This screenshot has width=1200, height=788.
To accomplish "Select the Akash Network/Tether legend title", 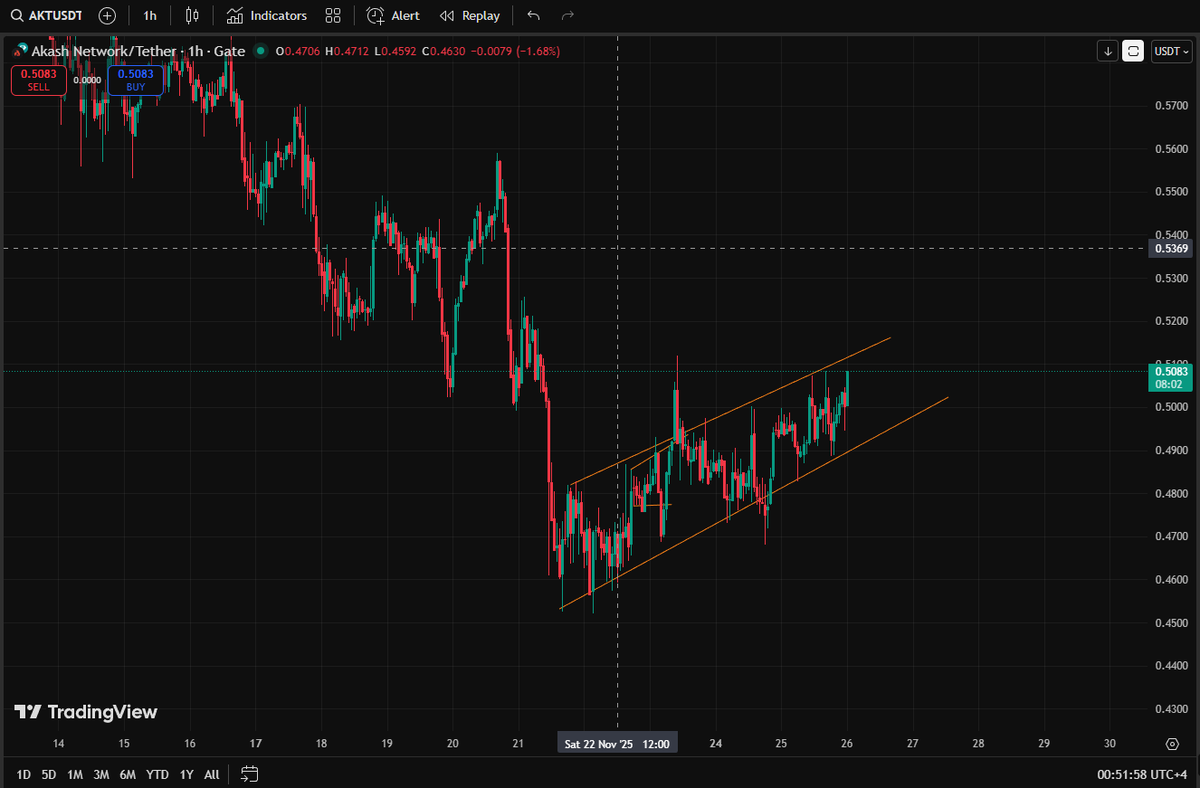I will pyautogui.click(x=138, y=51).
